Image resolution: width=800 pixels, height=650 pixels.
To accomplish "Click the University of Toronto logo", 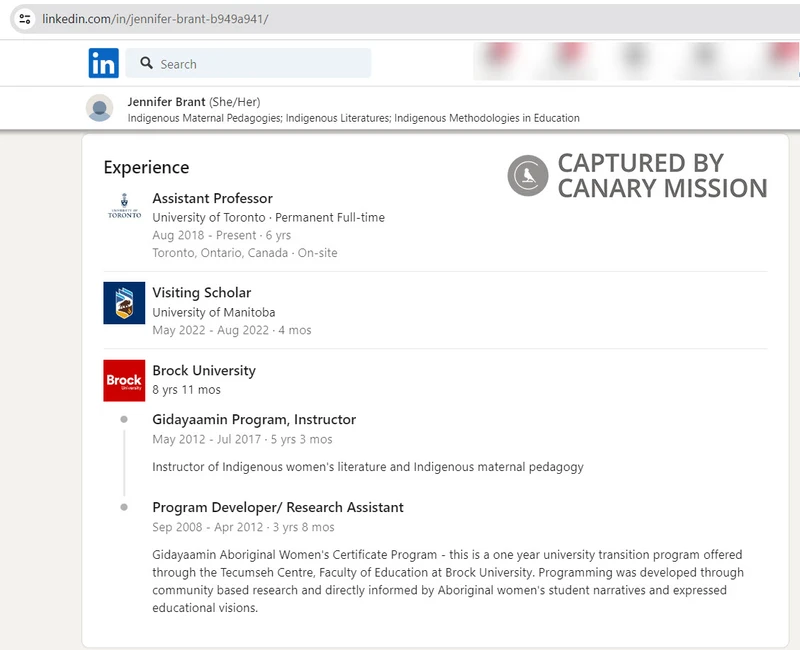I will pos(124,206).
